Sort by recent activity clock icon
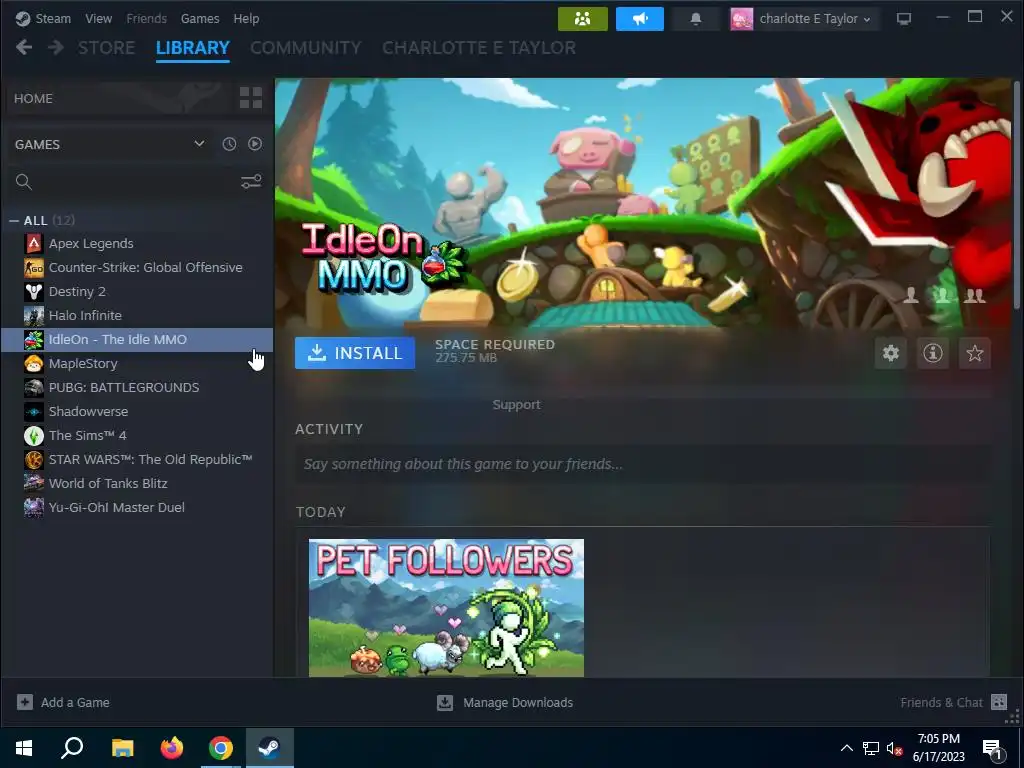 229,144
